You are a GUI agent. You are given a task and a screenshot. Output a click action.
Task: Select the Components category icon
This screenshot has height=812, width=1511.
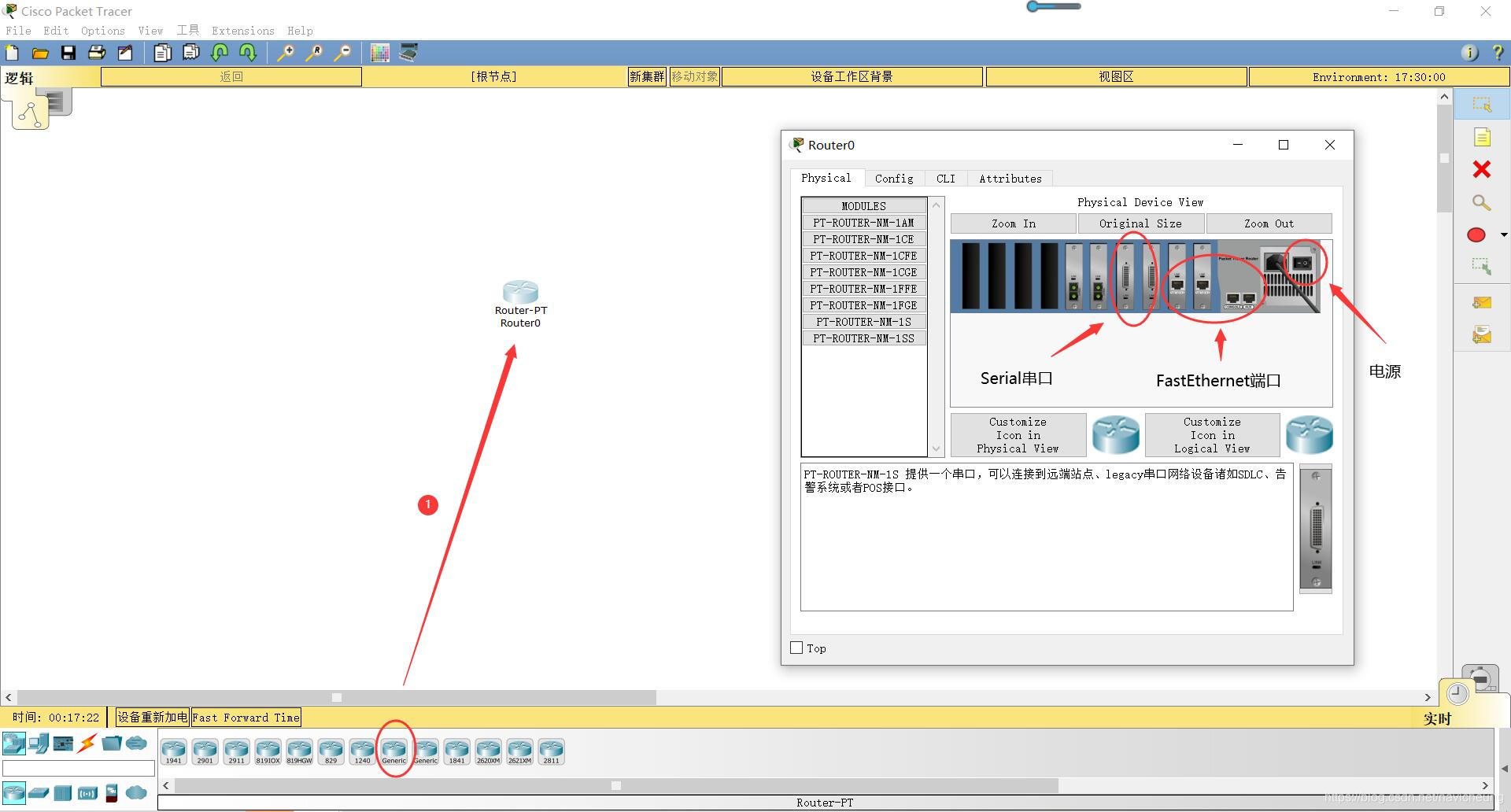pos(63,743)
